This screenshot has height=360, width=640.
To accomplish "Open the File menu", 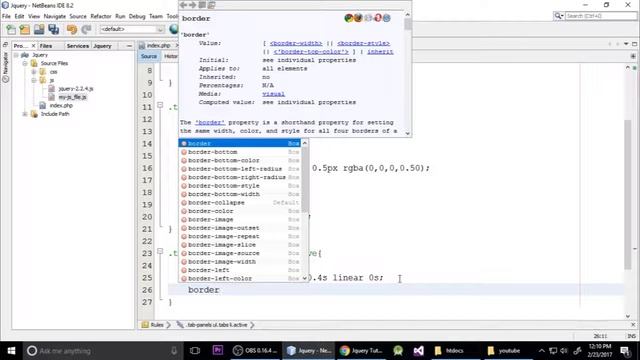I will [6, 16].
